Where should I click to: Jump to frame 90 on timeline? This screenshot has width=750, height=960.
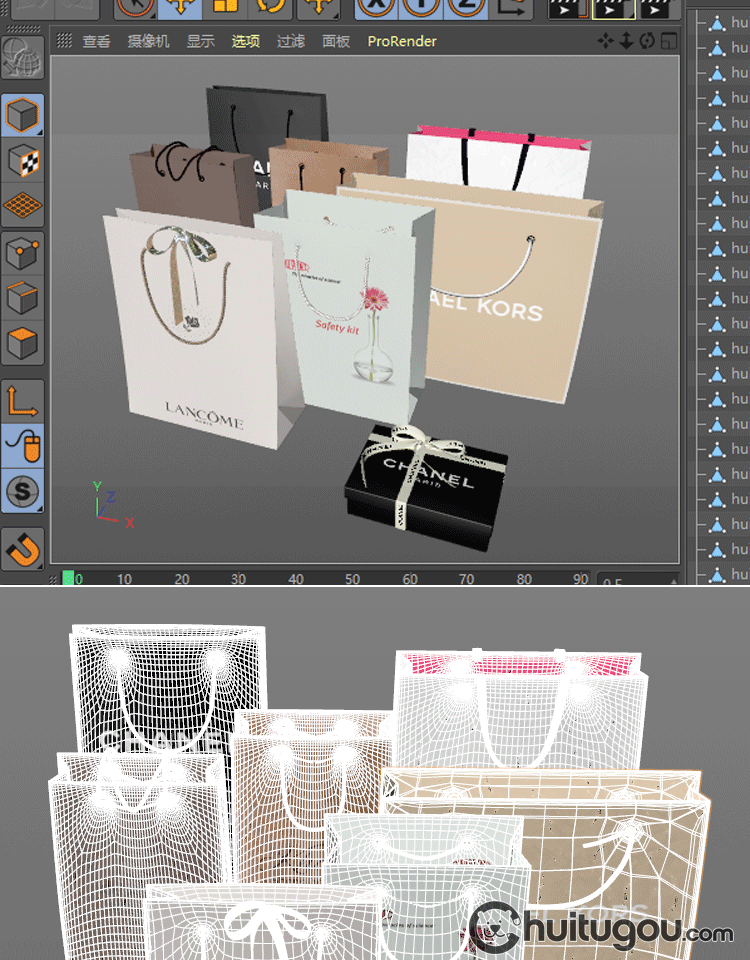point(580,579)
